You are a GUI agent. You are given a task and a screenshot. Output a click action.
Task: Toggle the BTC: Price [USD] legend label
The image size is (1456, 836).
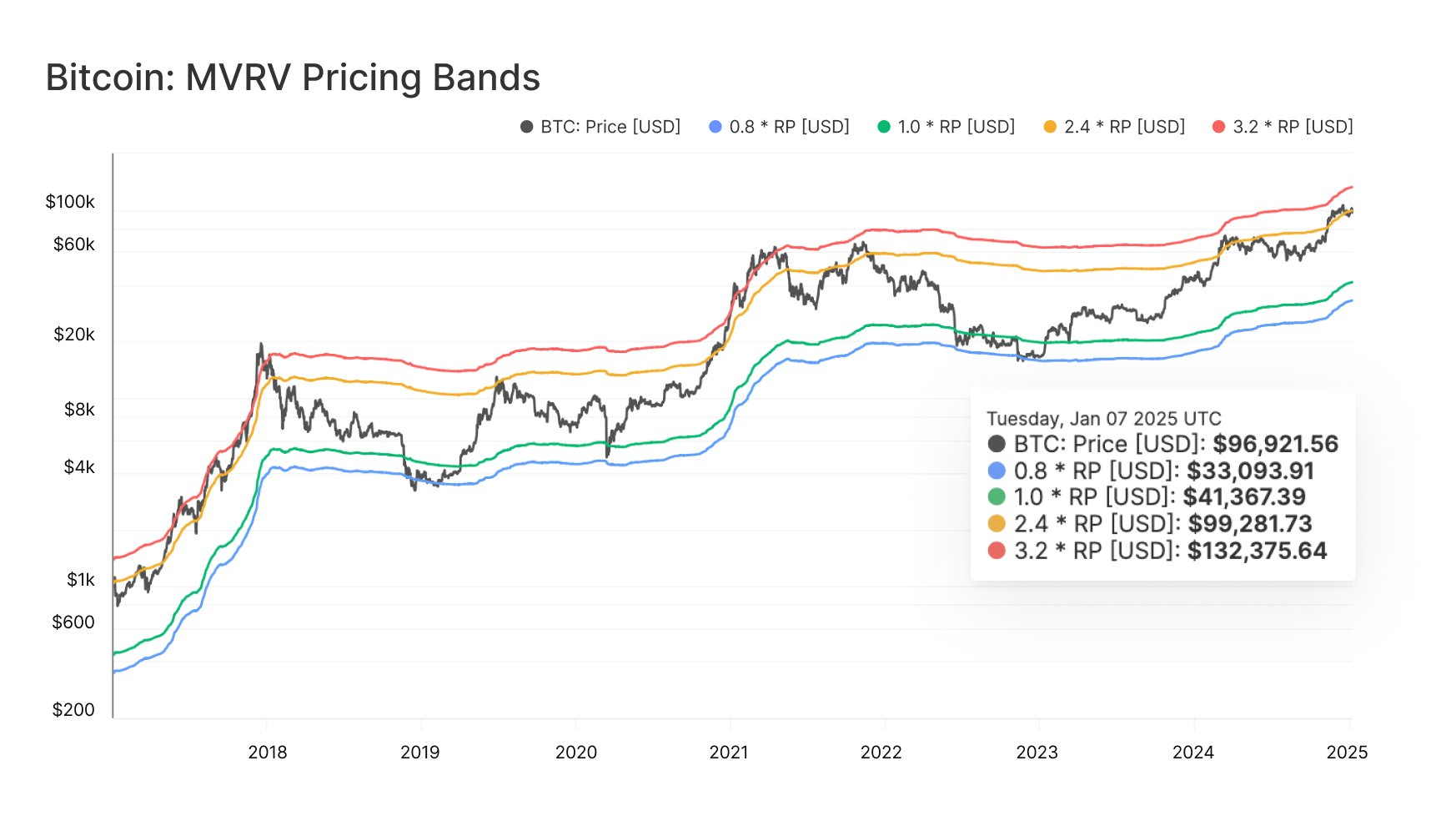click(x=610, y=127)
